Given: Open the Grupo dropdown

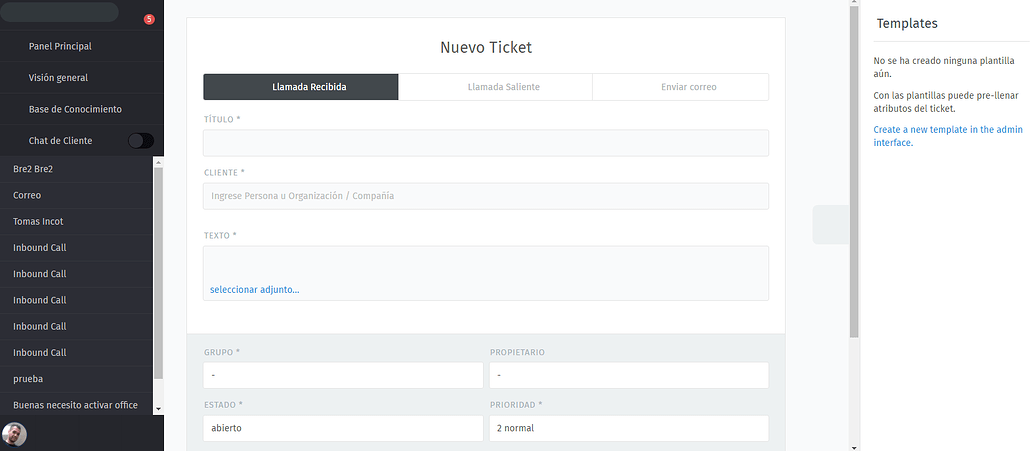Looking at the screenshot, I should pos(343,375).
